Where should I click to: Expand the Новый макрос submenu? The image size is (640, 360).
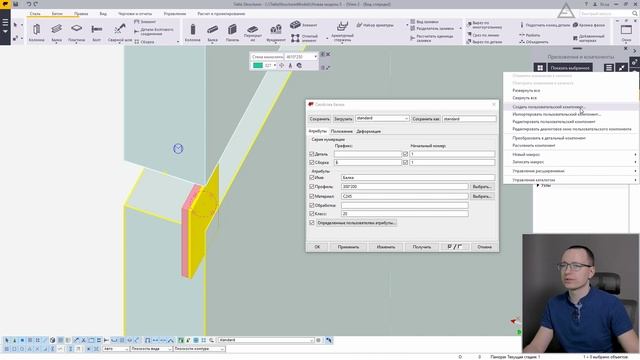coord(571,155)
